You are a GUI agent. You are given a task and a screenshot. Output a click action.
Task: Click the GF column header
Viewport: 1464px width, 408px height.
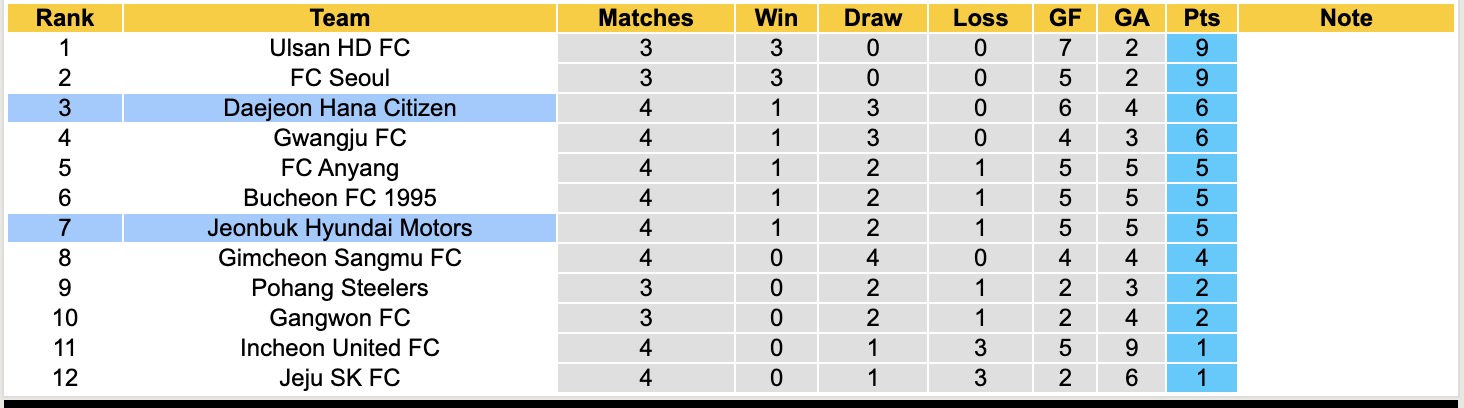pos(1064,18)
